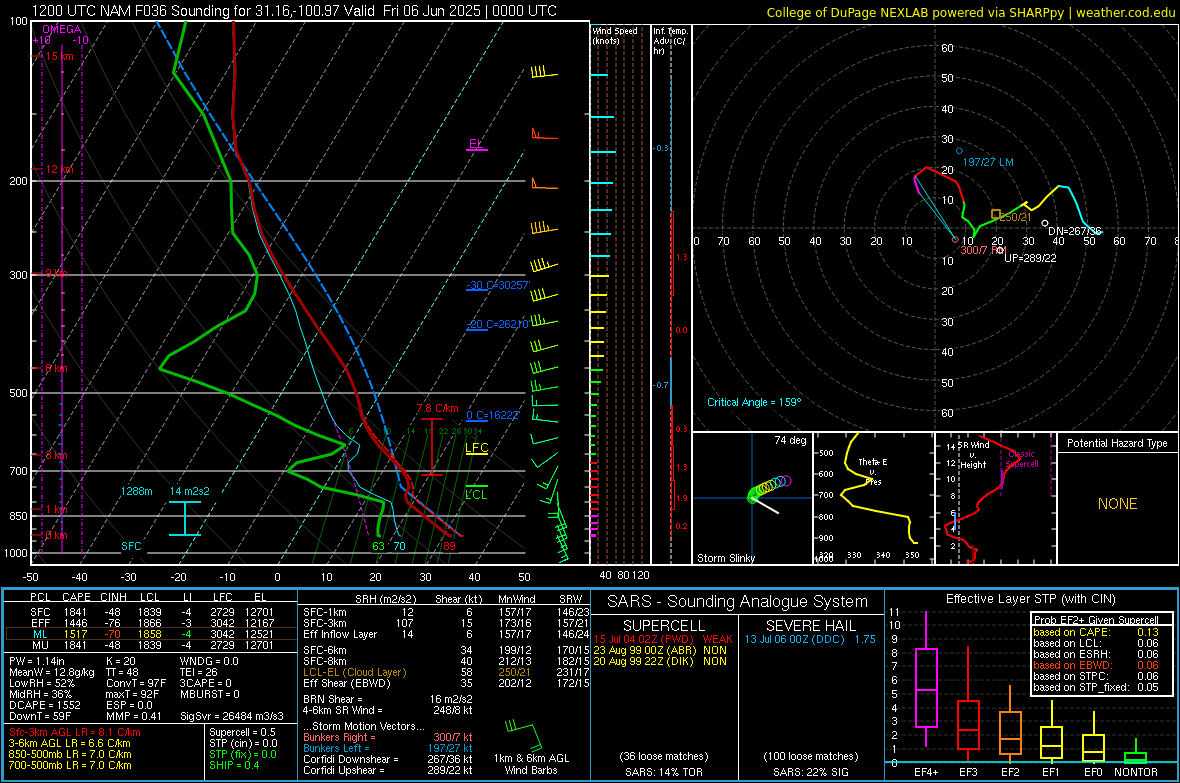Click the based on CAPE: 0.13 probability line
The image size is (1180, 783).
click(x=1096, y=632)
